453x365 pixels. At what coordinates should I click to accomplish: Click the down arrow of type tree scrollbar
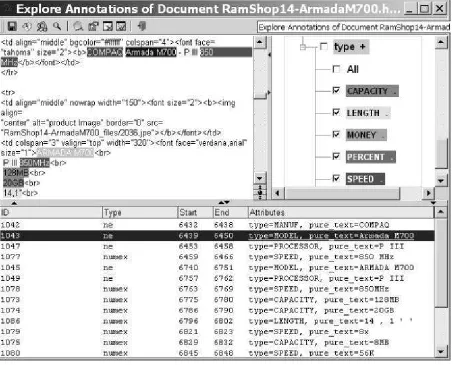click(x=441, y=181)
